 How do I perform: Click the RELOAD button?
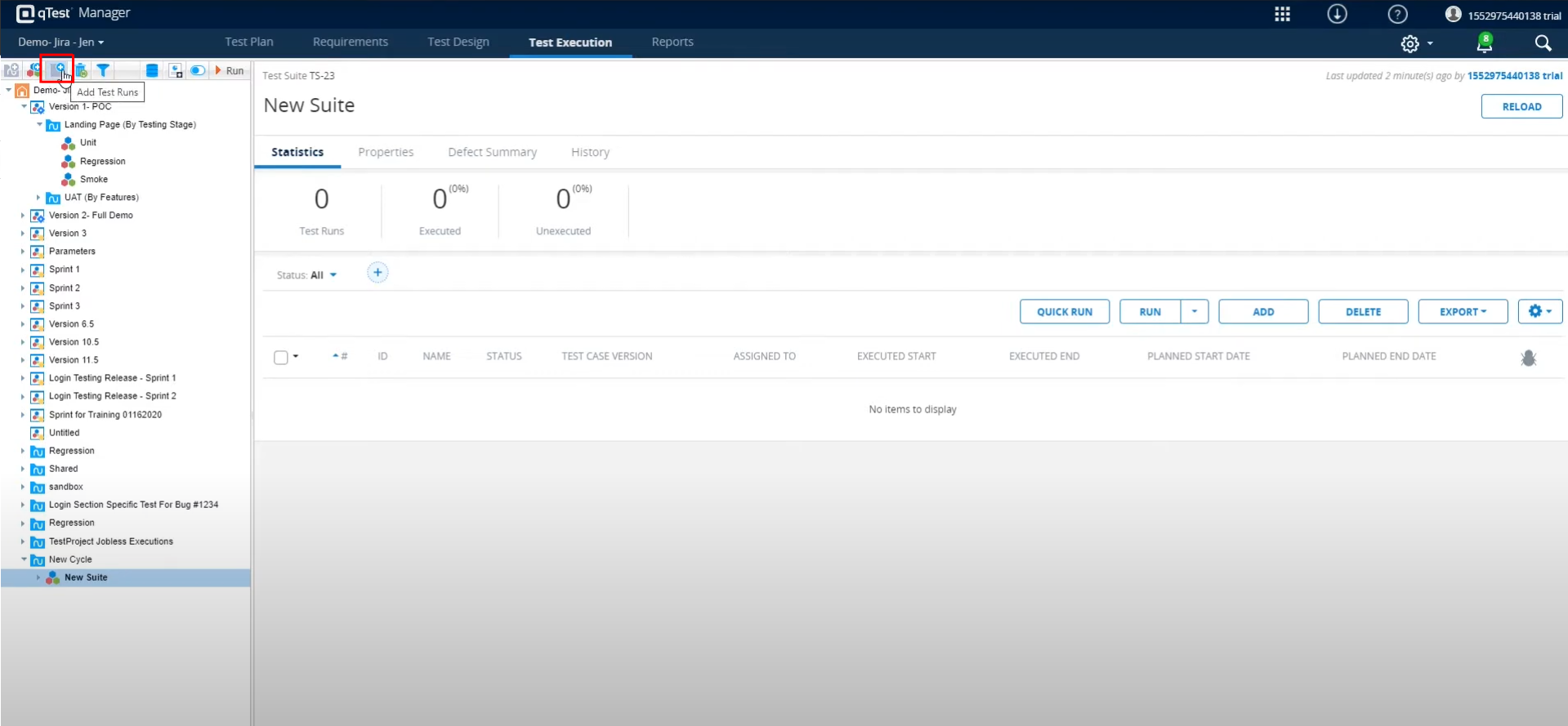coord(1521,107)
